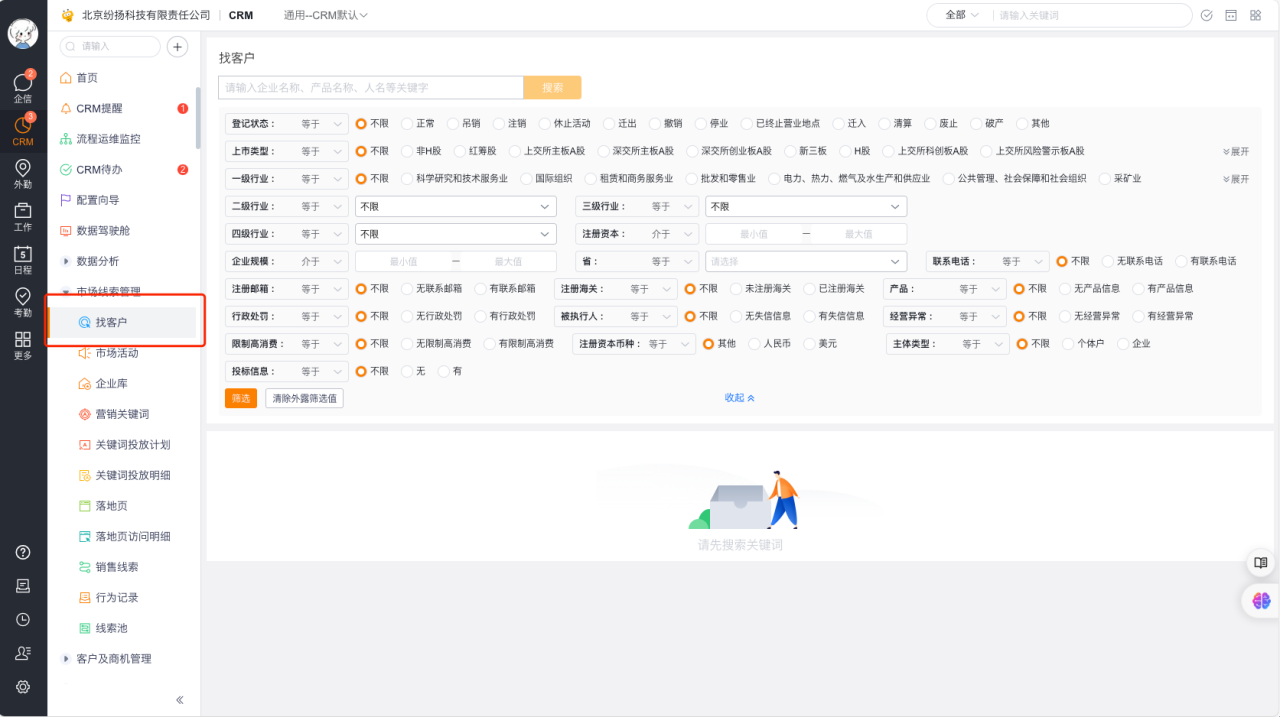Open 省 请选择 dropdown
This screenshot has width=1280, height=717.
[806, 261]
